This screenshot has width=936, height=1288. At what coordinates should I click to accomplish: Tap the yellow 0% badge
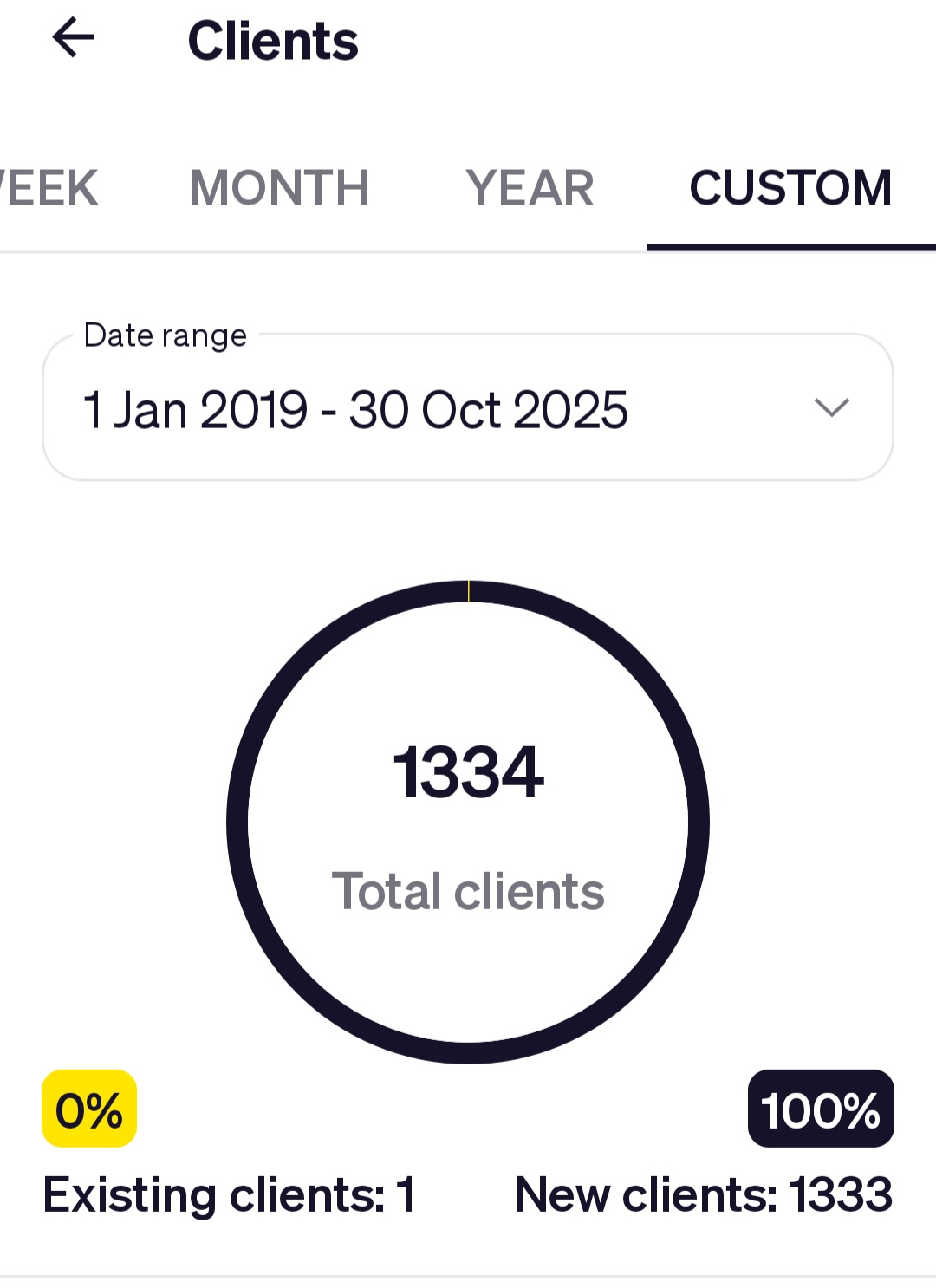[89, 1109]
